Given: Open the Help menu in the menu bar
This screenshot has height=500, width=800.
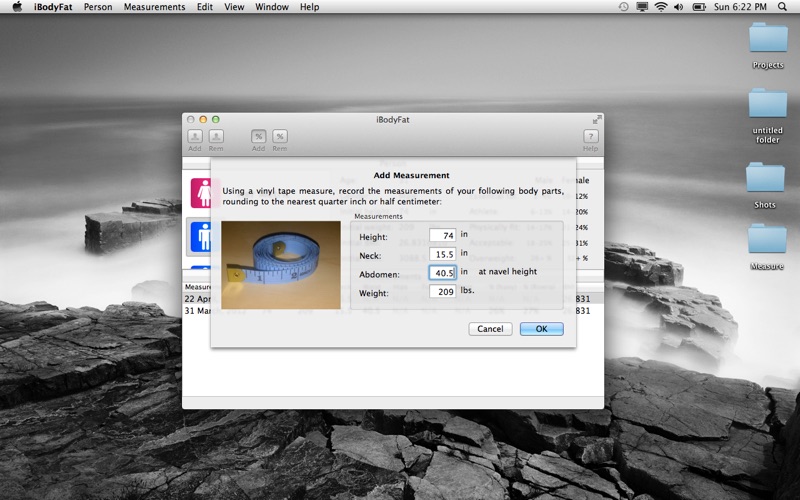Looking at the screenshot, I should [309, 7].
